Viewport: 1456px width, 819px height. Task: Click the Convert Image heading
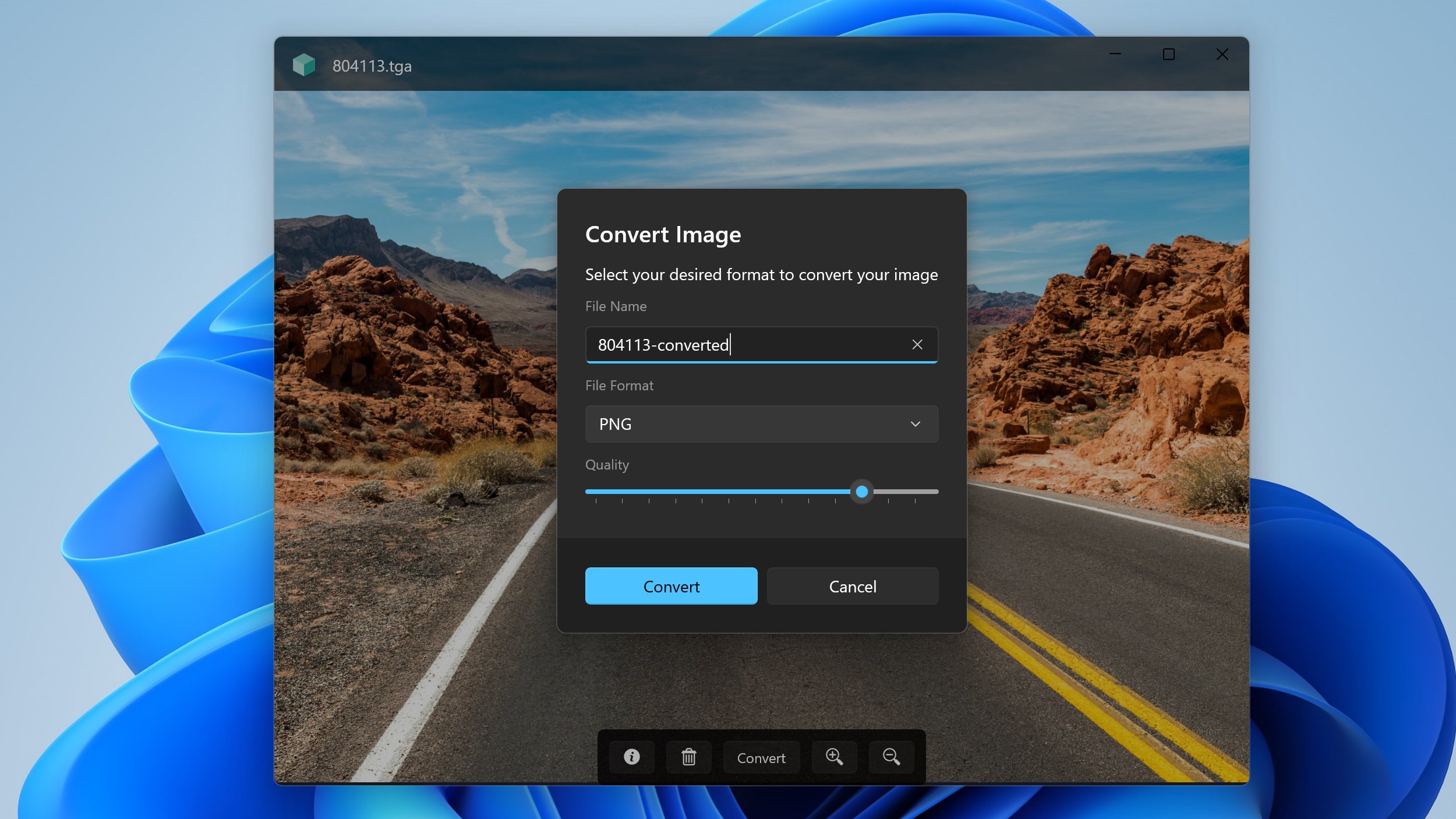663,235
